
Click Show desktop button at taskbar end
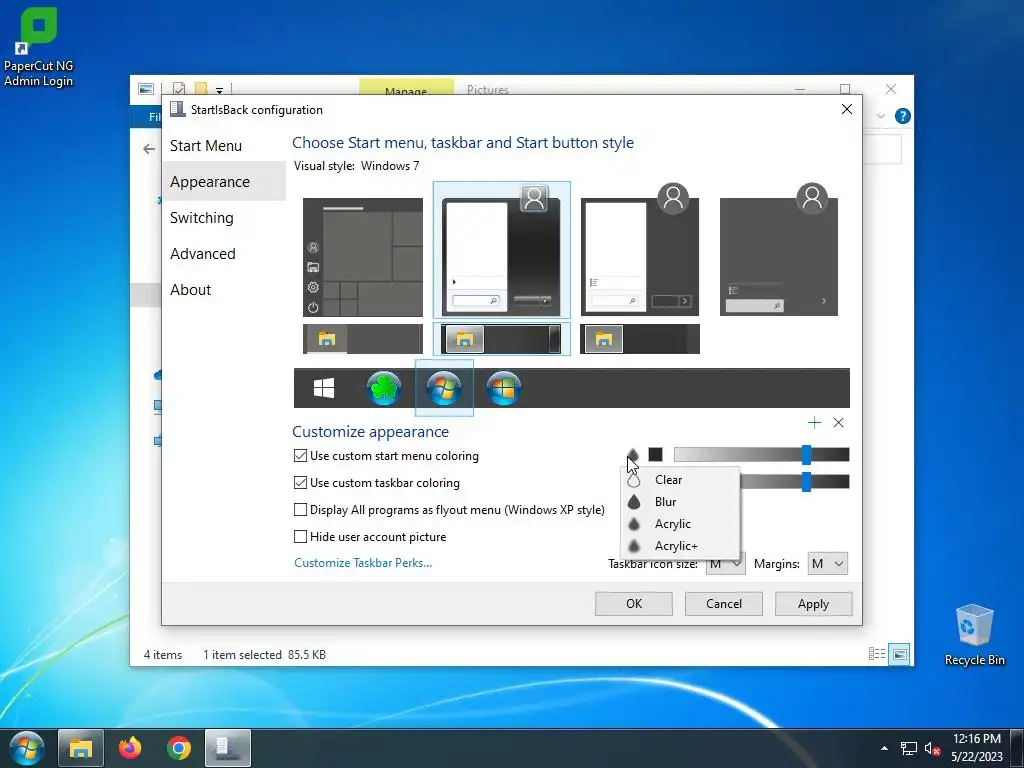[x=1017, y=748]
